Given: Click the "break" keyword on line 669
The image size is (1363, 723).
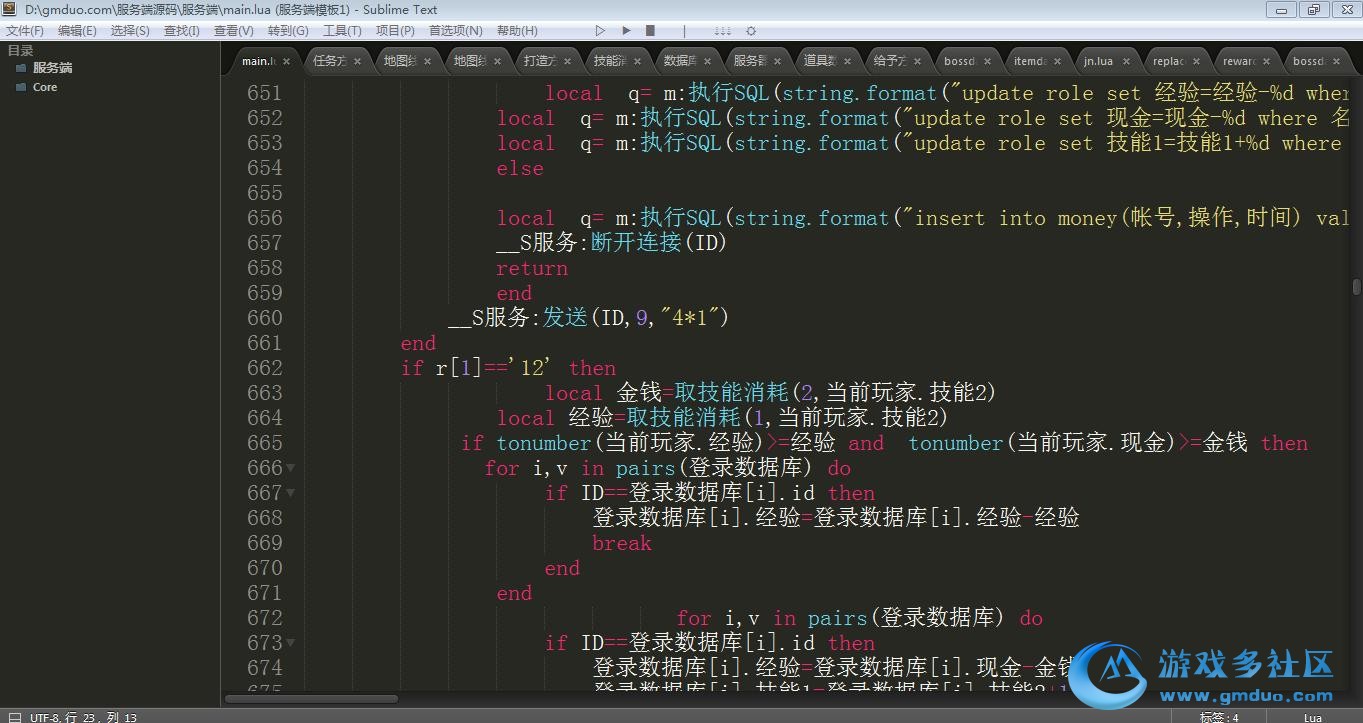Looking at the screenshot, I should coord(622,543).
